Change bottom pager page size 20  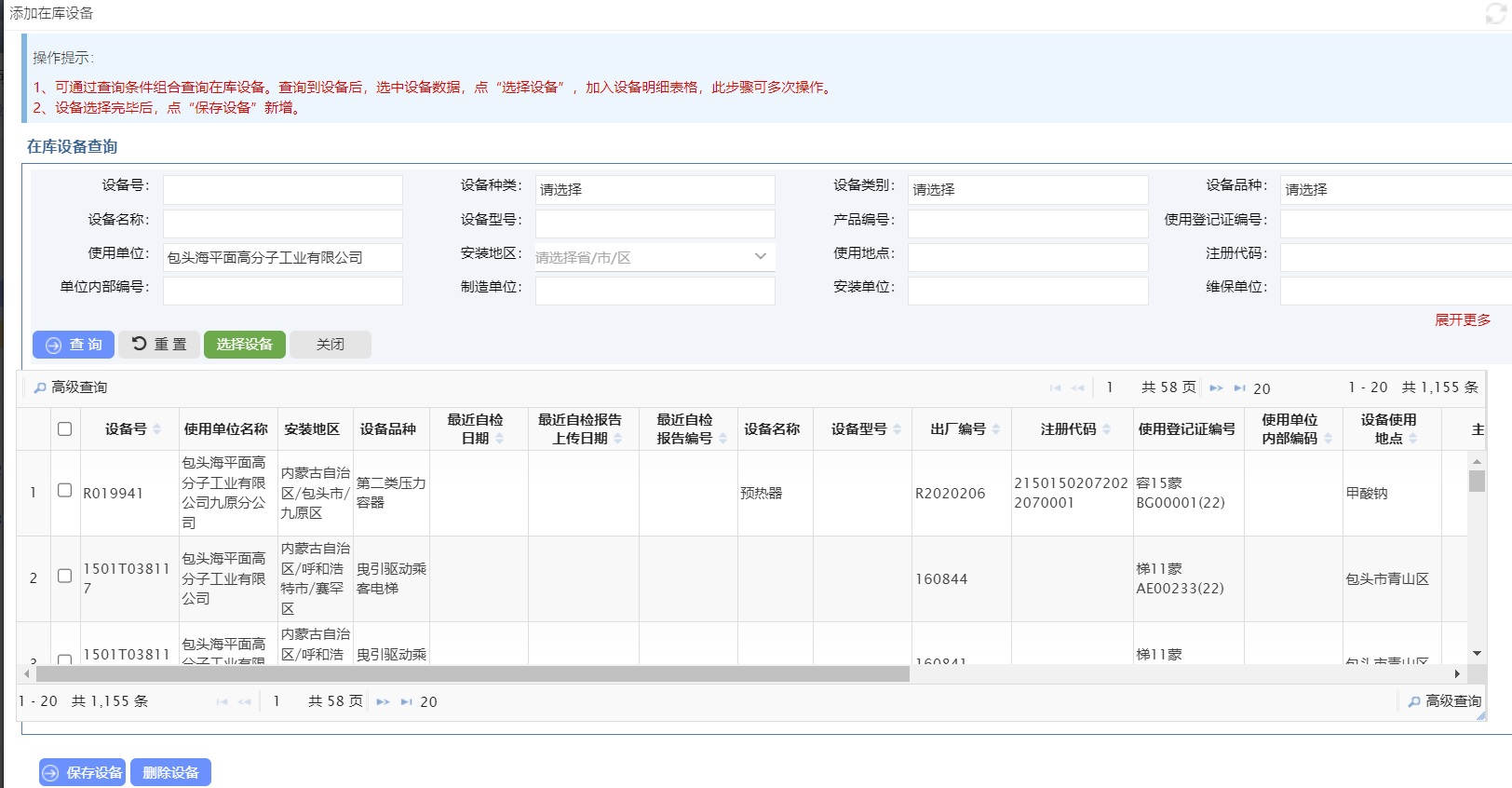[428, 702]
